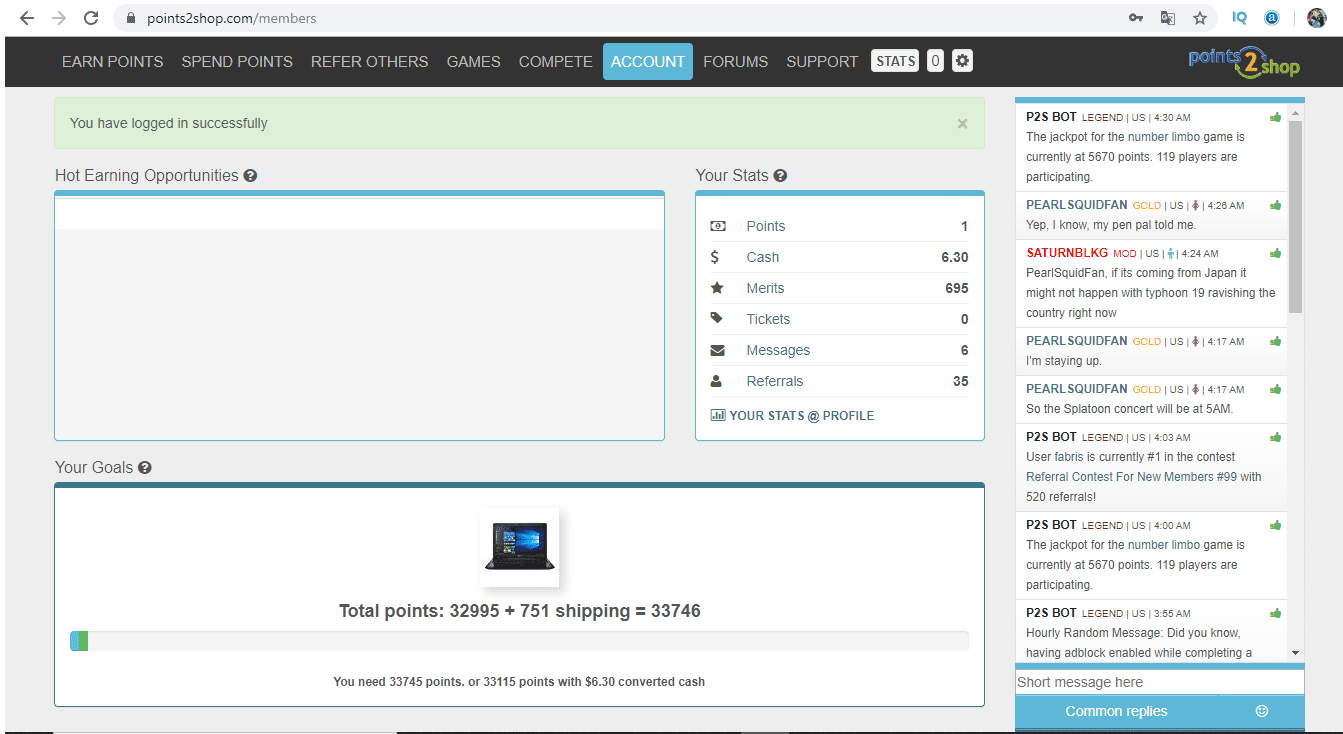Open the GAMES menu
Screen dimensions: 1343x734
tap(473, 61)
